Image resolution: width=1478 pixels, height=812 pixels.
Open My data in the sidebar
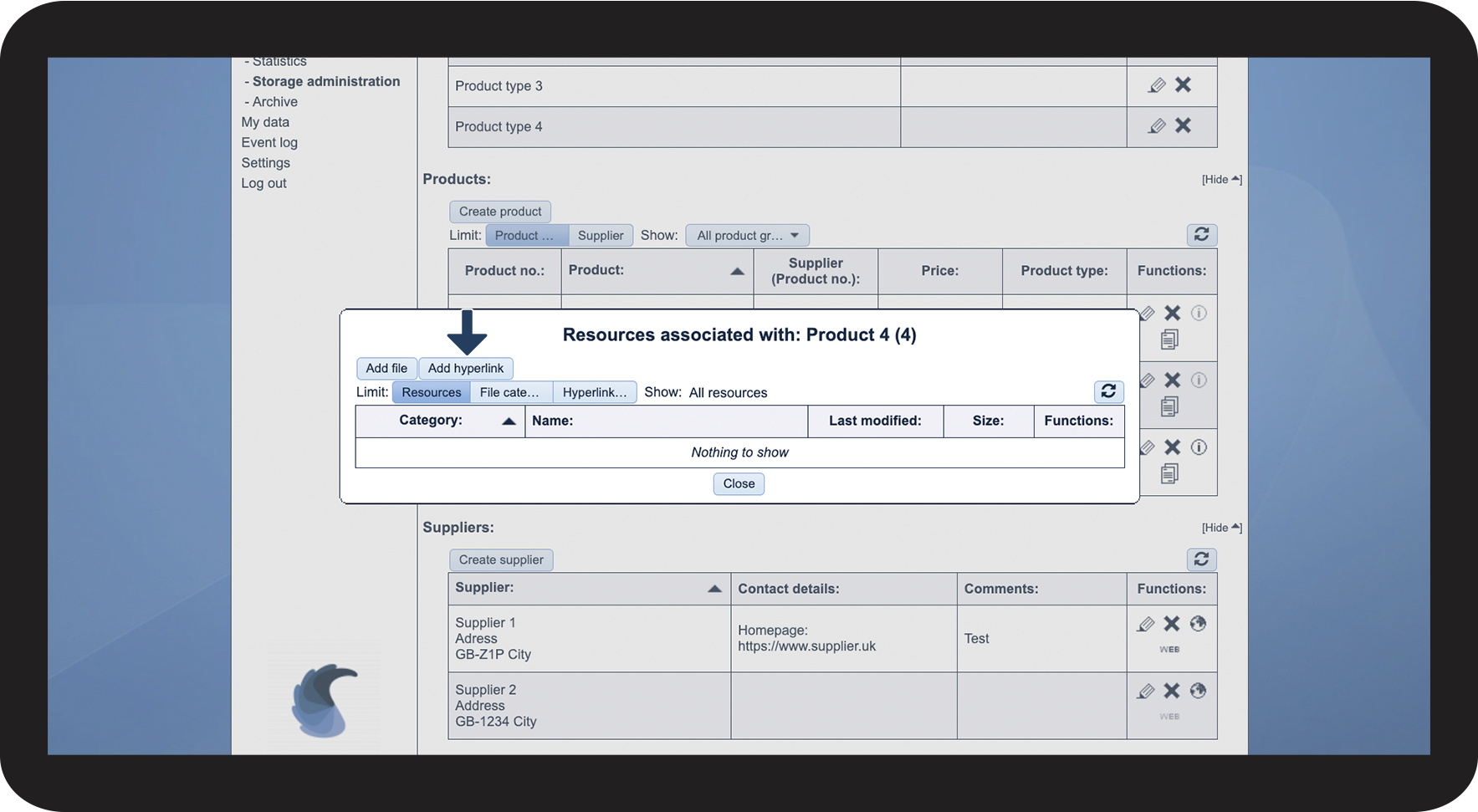(265, 122)
